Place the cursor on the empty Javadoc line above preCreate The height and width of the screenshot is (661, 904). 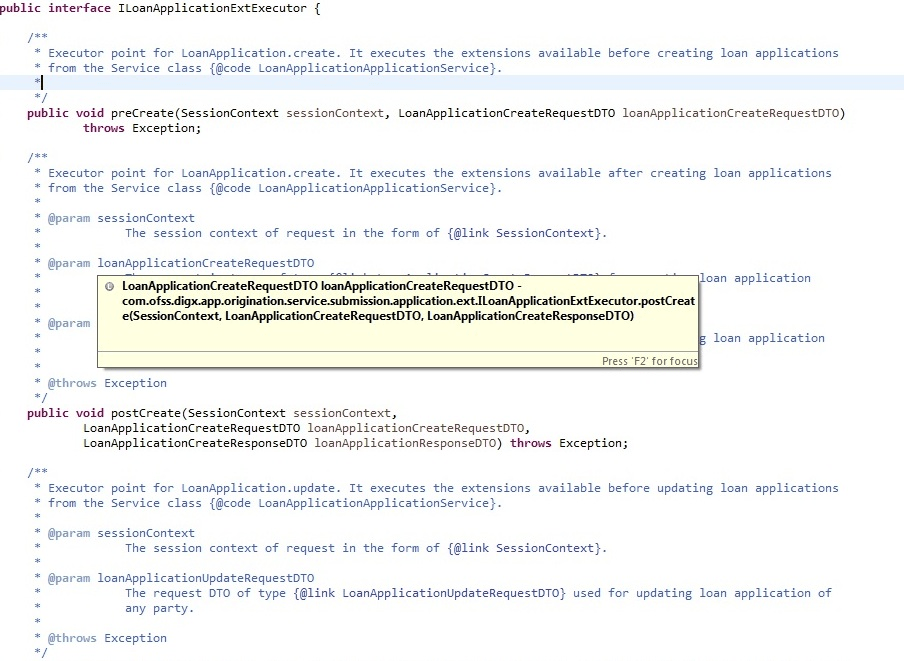click(x=40, y=83)
